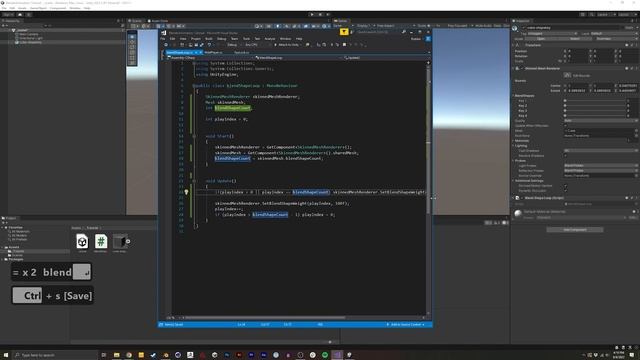Select the scene asset thumbnail in Project panel
This screenshot has width=640, height=360.
[x=82, y=241]
